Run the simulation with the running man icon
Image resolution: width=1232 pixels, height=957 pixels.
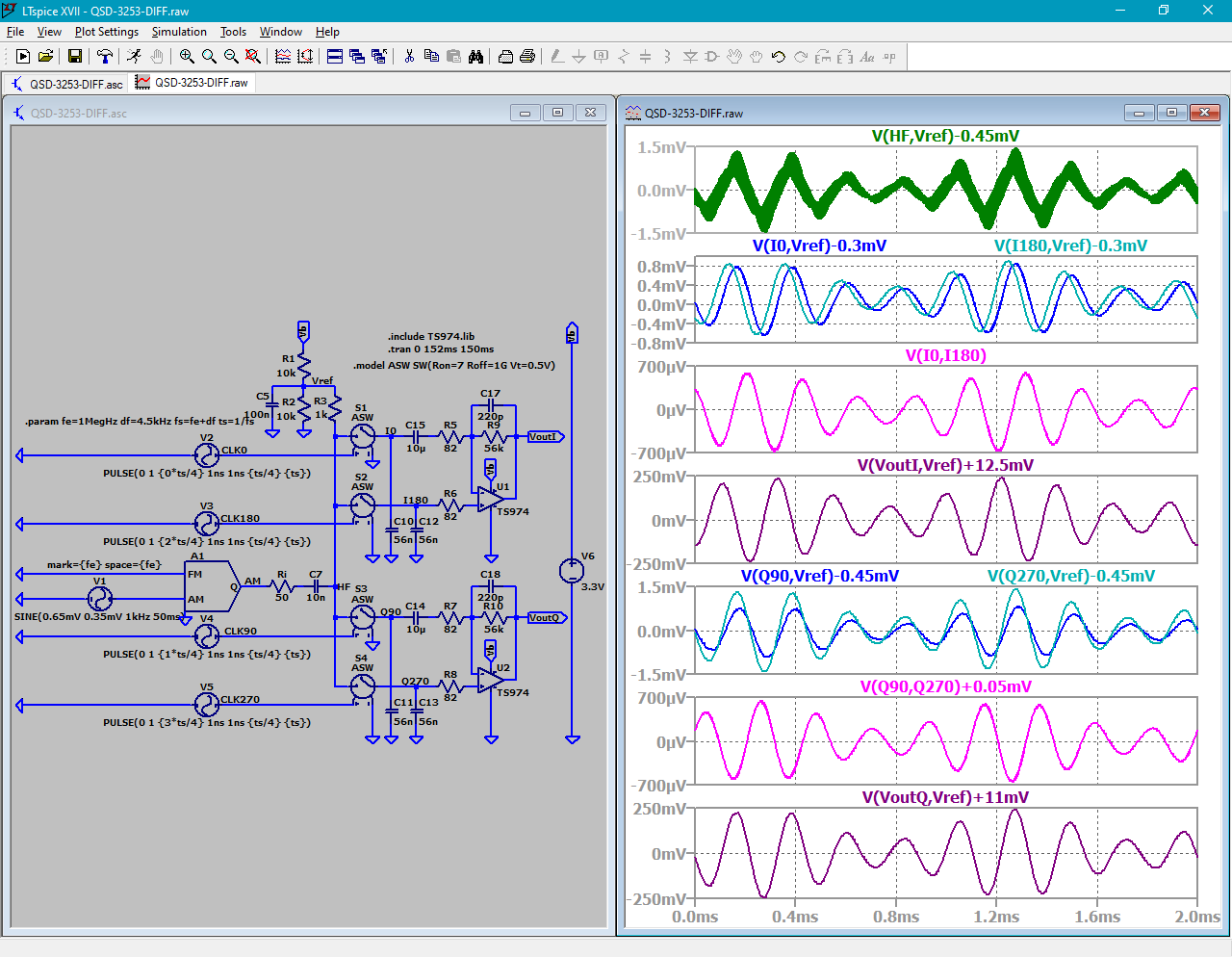[134, 57]
